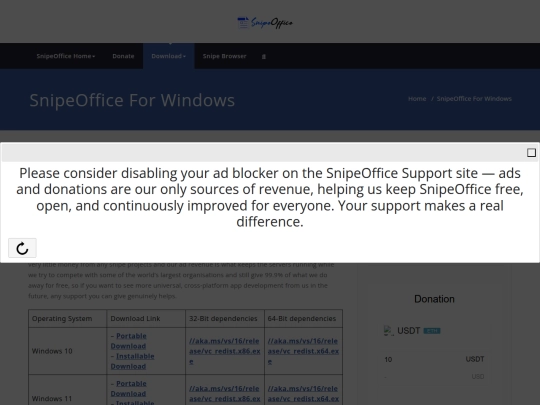Open the Windows 10 Portable Download link

[129, 341]
